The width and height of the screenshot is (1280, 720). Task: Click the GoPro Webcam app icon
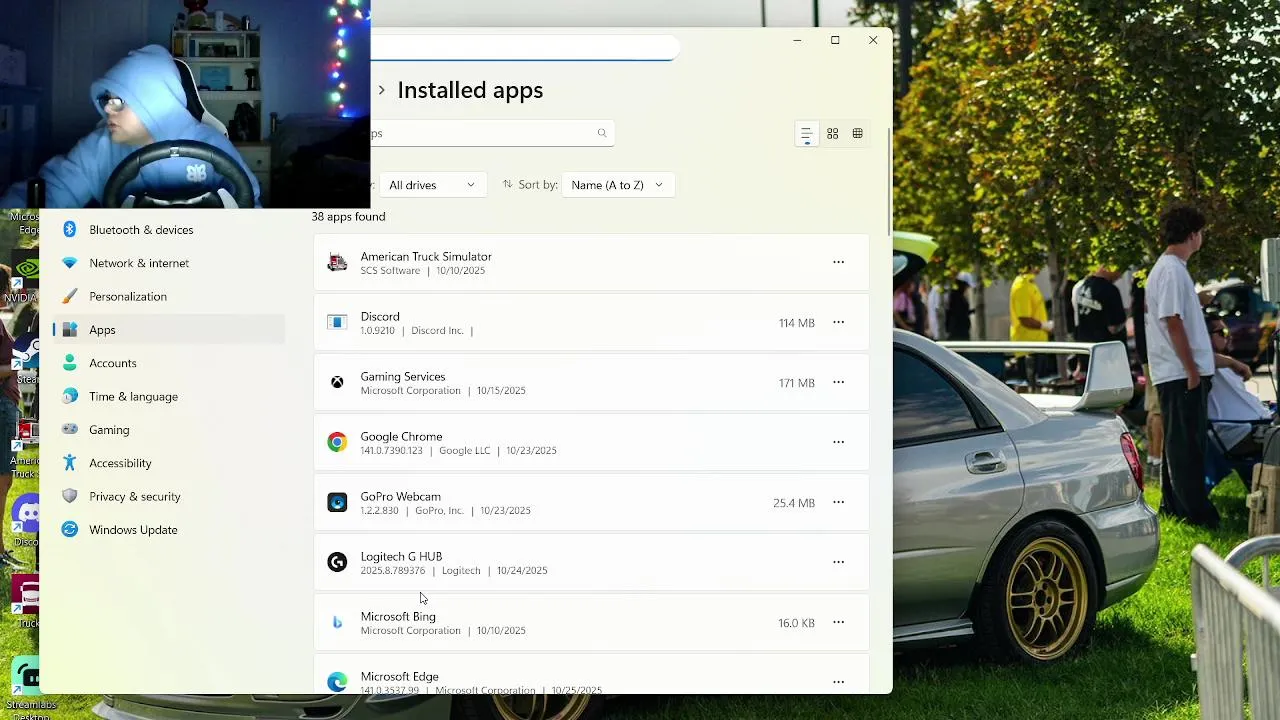(x=337, y=502)
